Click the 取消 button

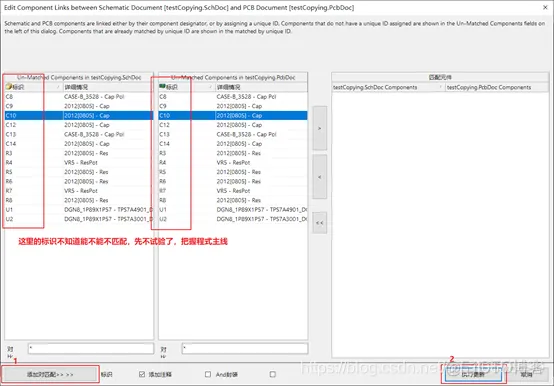pyautogui.click(x=526, y=375)
